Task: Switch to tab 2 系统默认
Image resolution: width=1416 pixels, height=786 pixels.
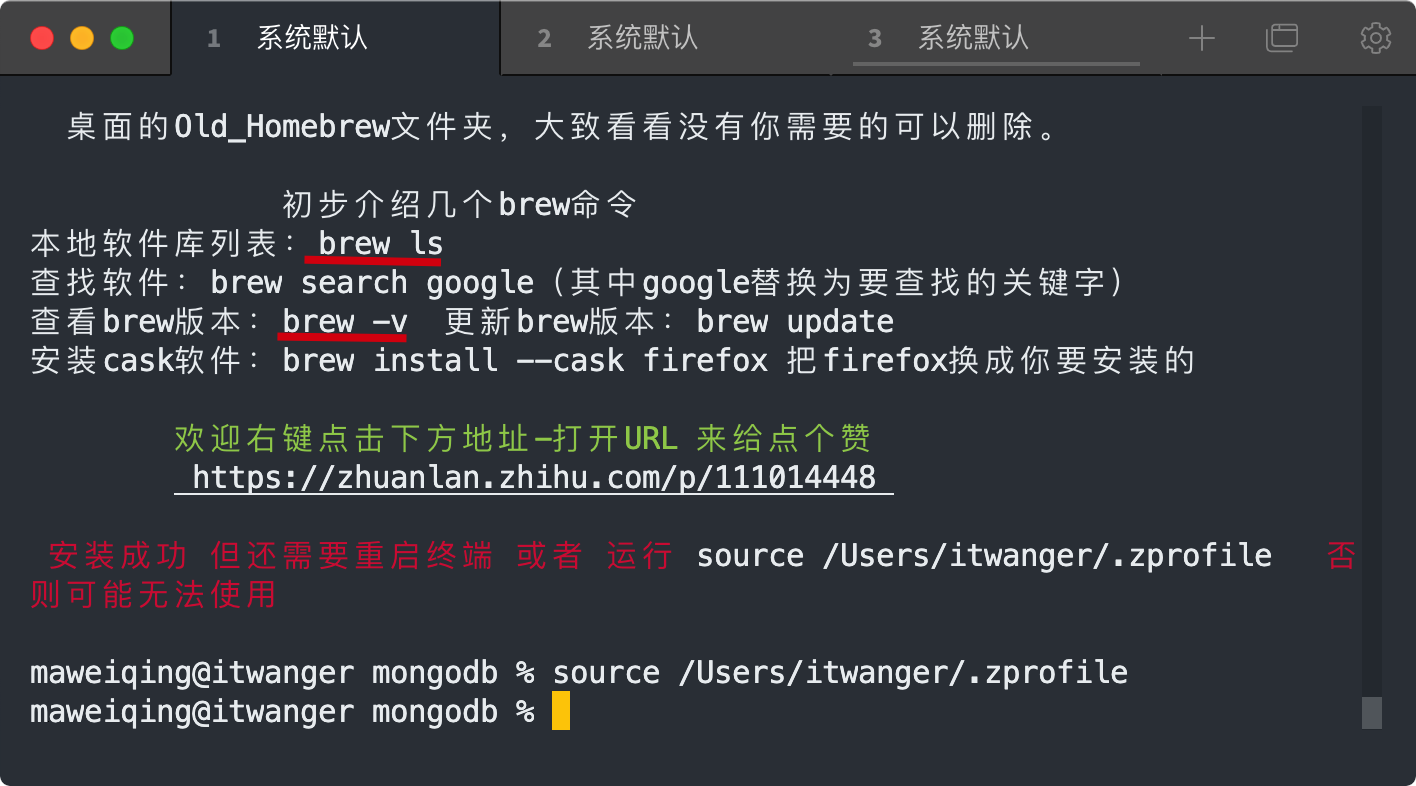Action: 642,39
